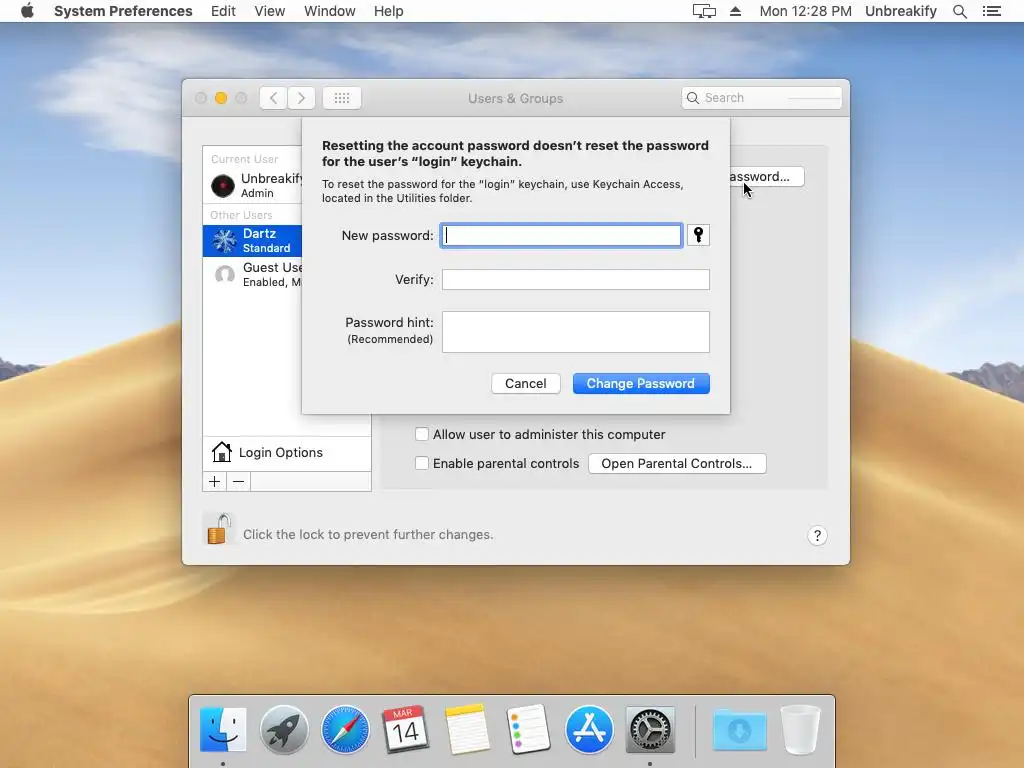The image size is (1024, 768).
Task: Click Open Parental Controls button
Action: pyautogui.click(x=677, y=464)
